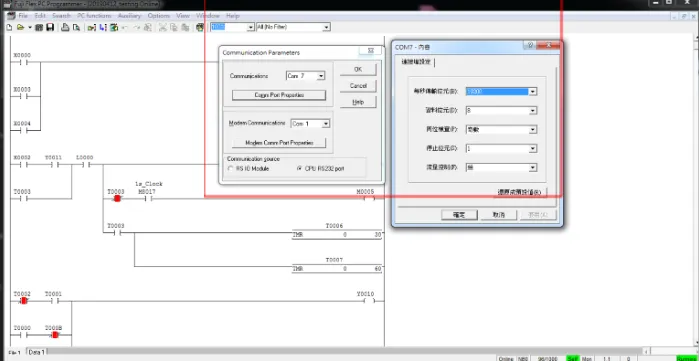Click Cancel in Communication Parameters dialog
Viewport: 699px width, 361px height.
tap(358, 86)
